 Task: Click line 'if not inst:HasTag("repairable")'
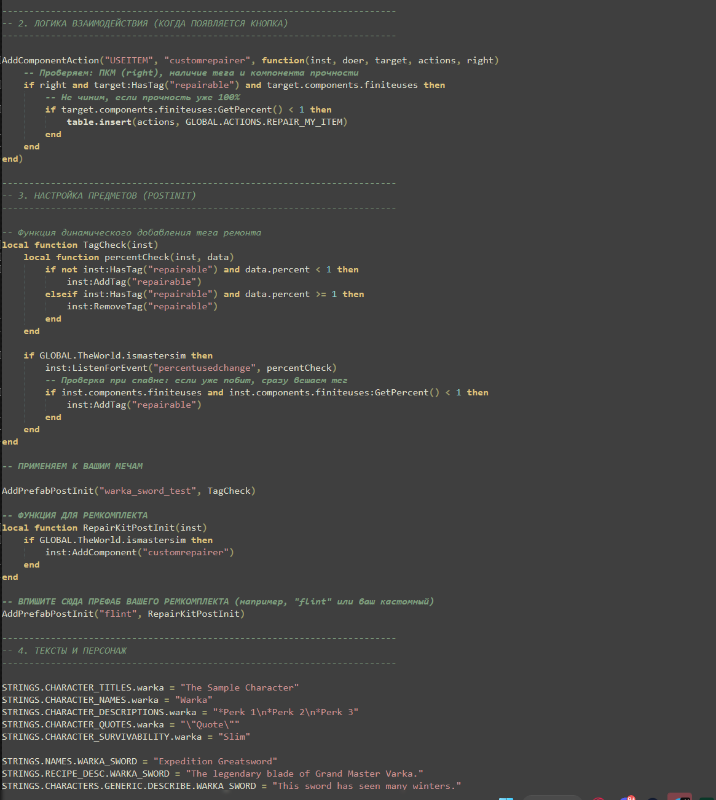202,269
